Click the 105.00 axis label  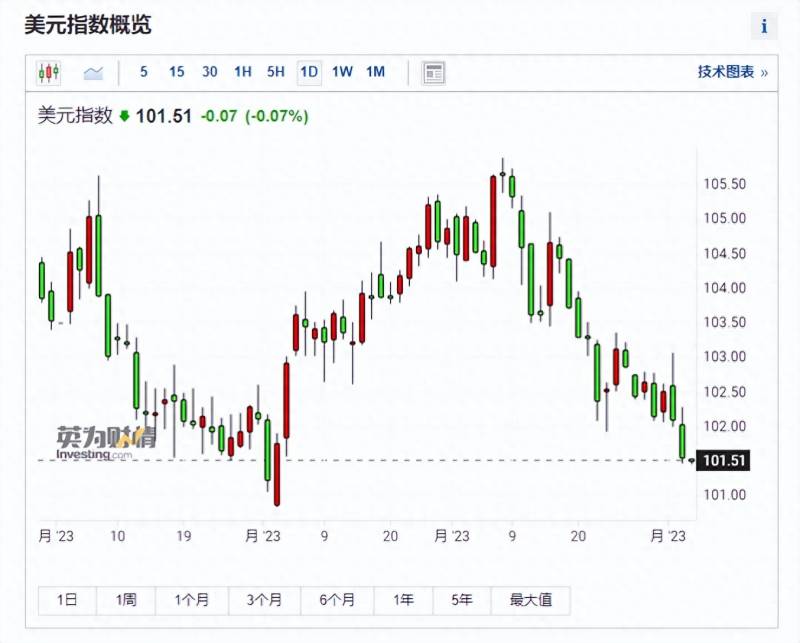pos(724,218)
